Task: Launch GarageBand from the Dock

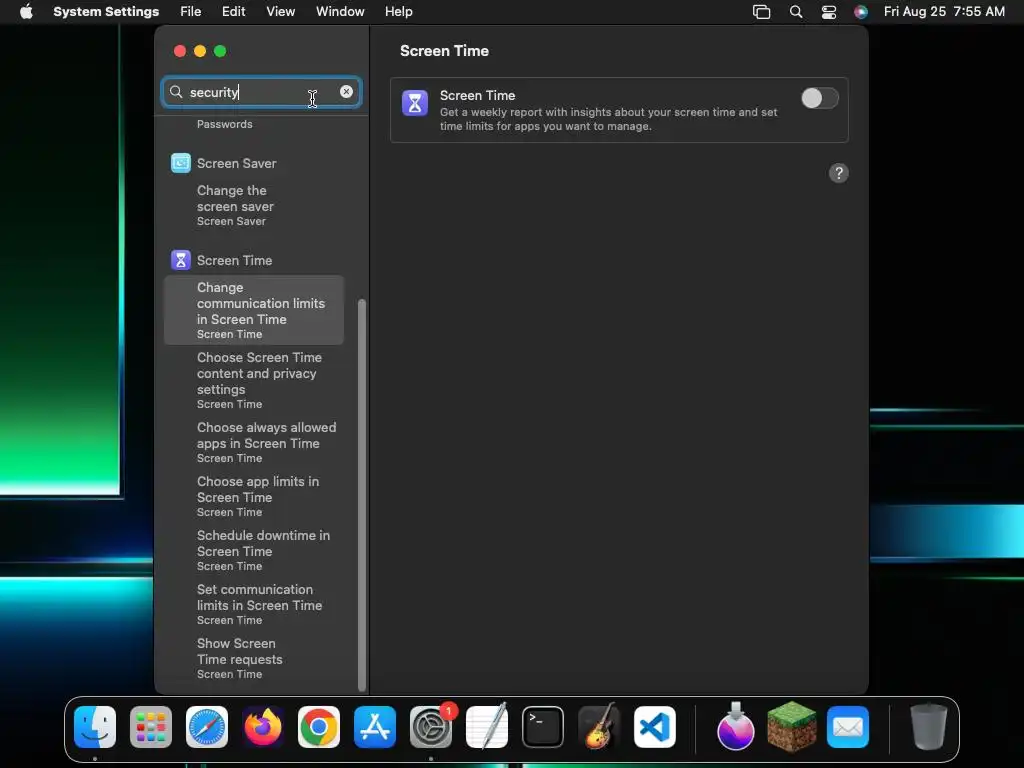Action: [x=599, y=726]
